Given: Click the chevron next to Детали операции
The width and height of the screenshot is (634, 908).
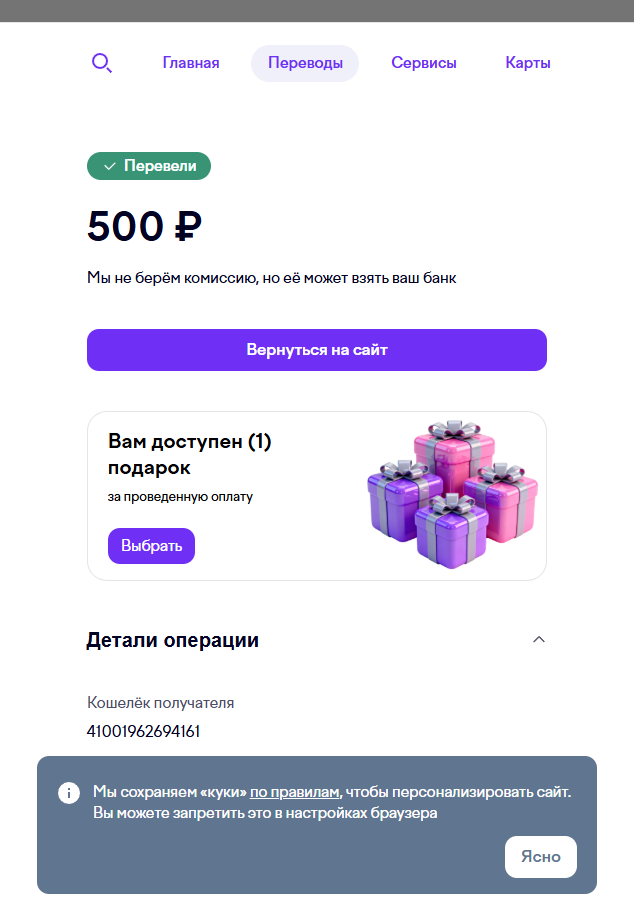Looking at the screenshot, I should tap(540, 639).
